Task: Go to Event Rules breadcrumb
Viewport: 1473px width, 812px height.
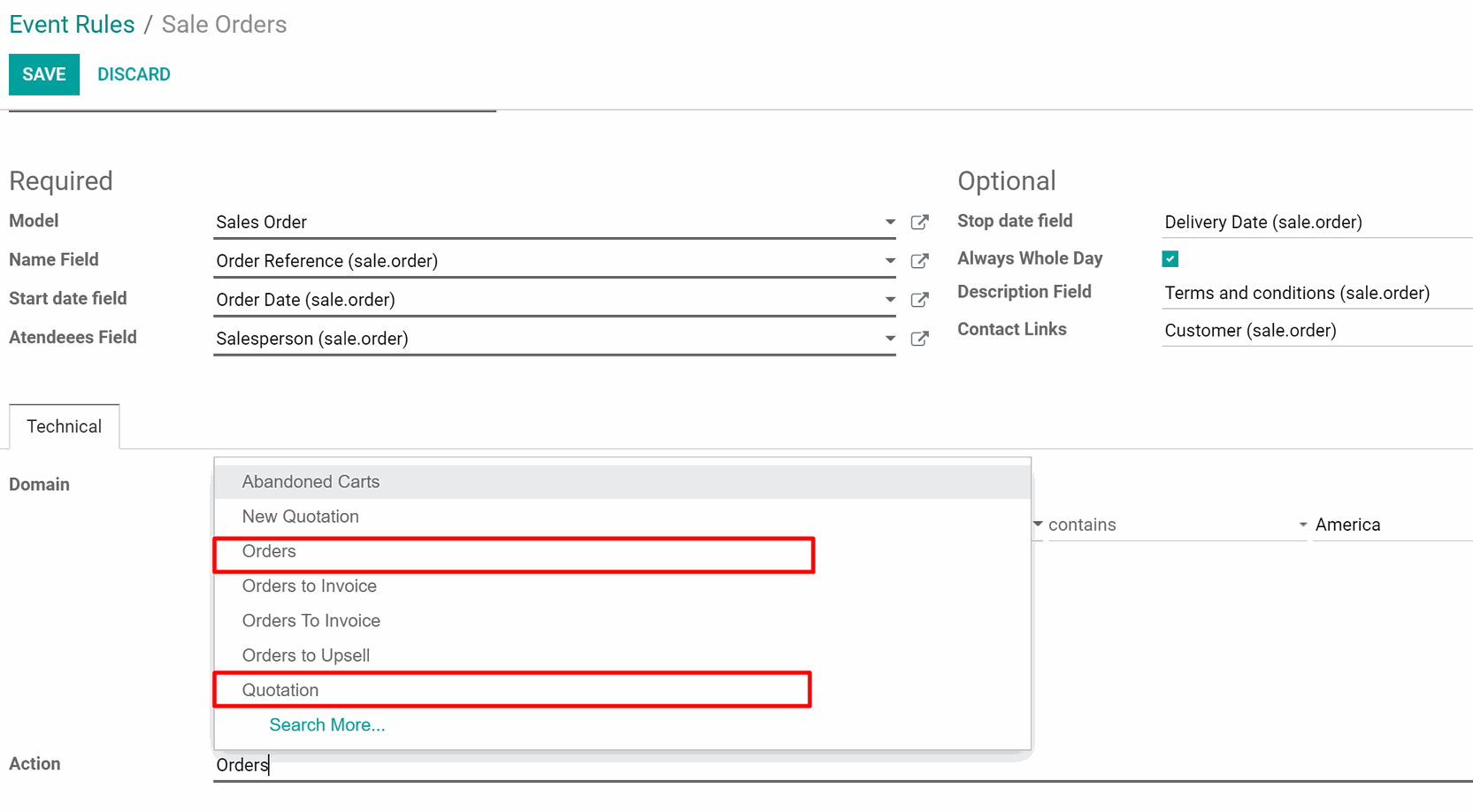Action: coord(72,24)
